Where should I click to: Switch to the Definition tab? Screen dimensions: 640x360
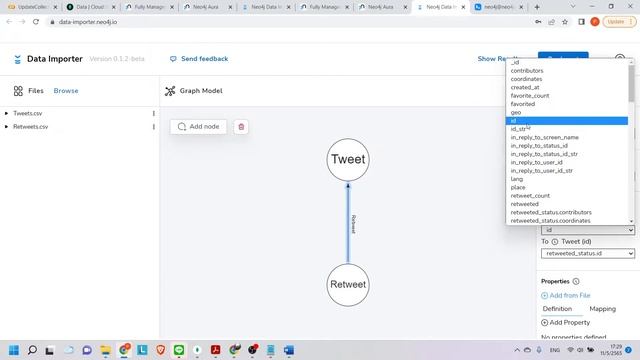tap(557, 309)
